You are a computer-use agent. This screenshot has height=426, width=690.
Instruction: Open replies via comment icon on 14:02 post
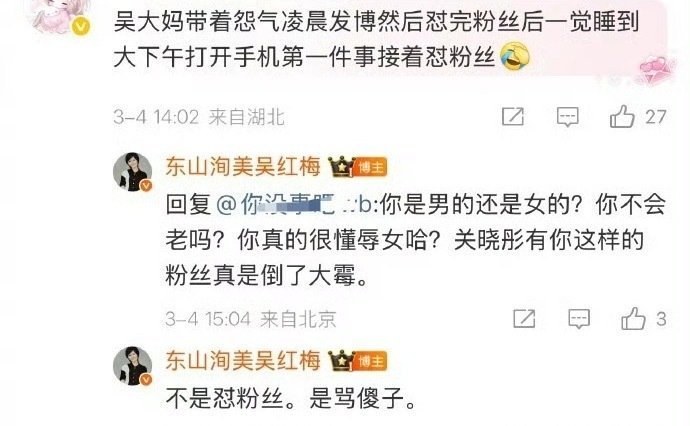[x=568, y=117]
